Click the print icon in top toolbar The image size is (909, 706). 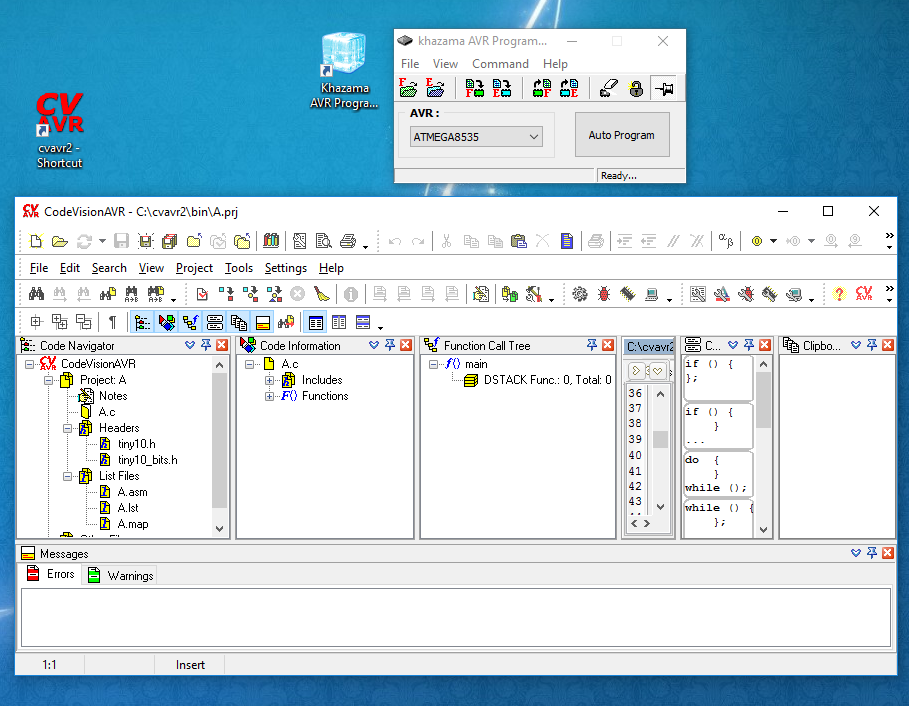pyautogui.click(x=348, y=241)
